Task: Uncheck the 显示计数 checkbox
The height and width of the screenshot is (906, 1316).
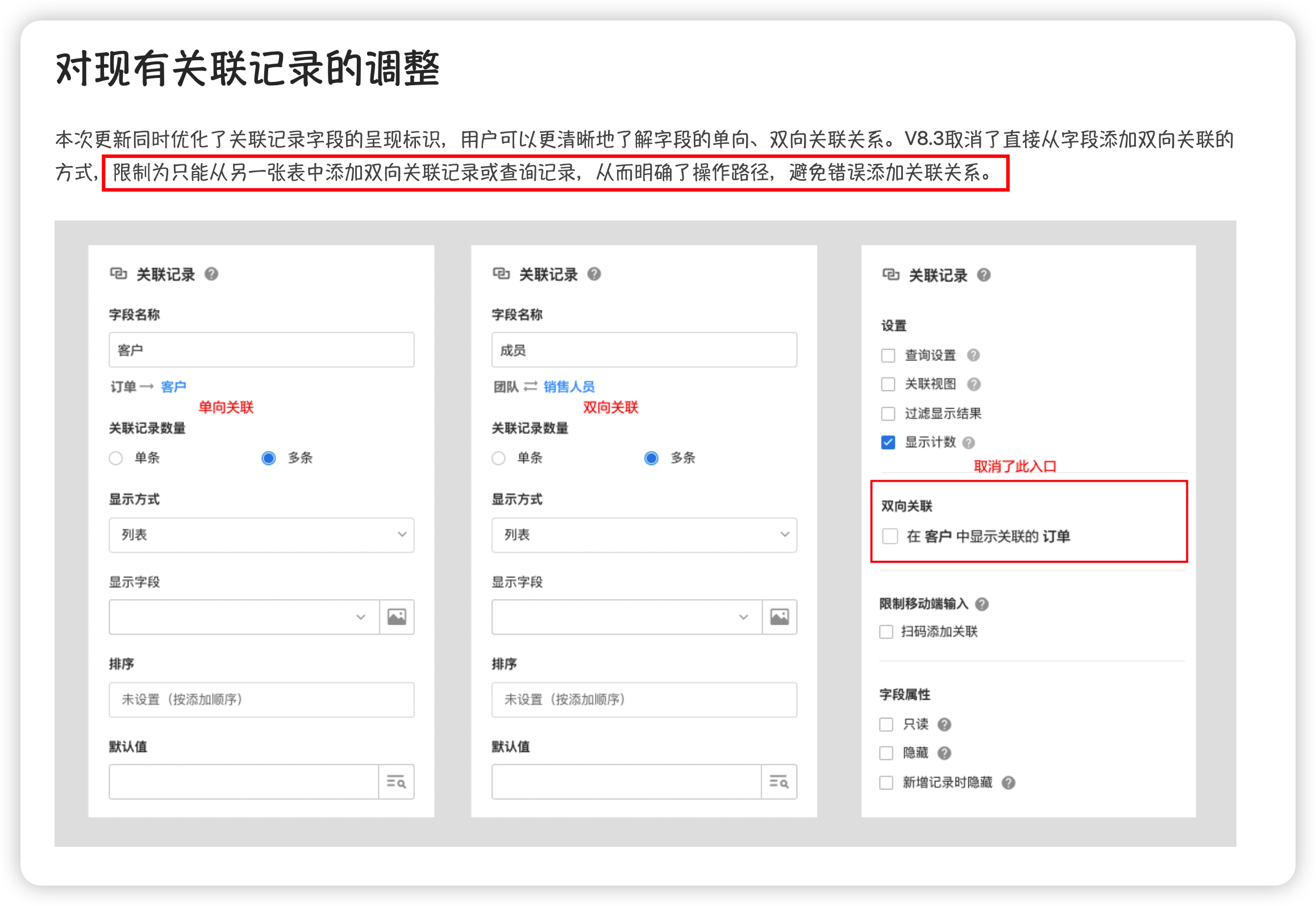Action: (x=888, y=442)
